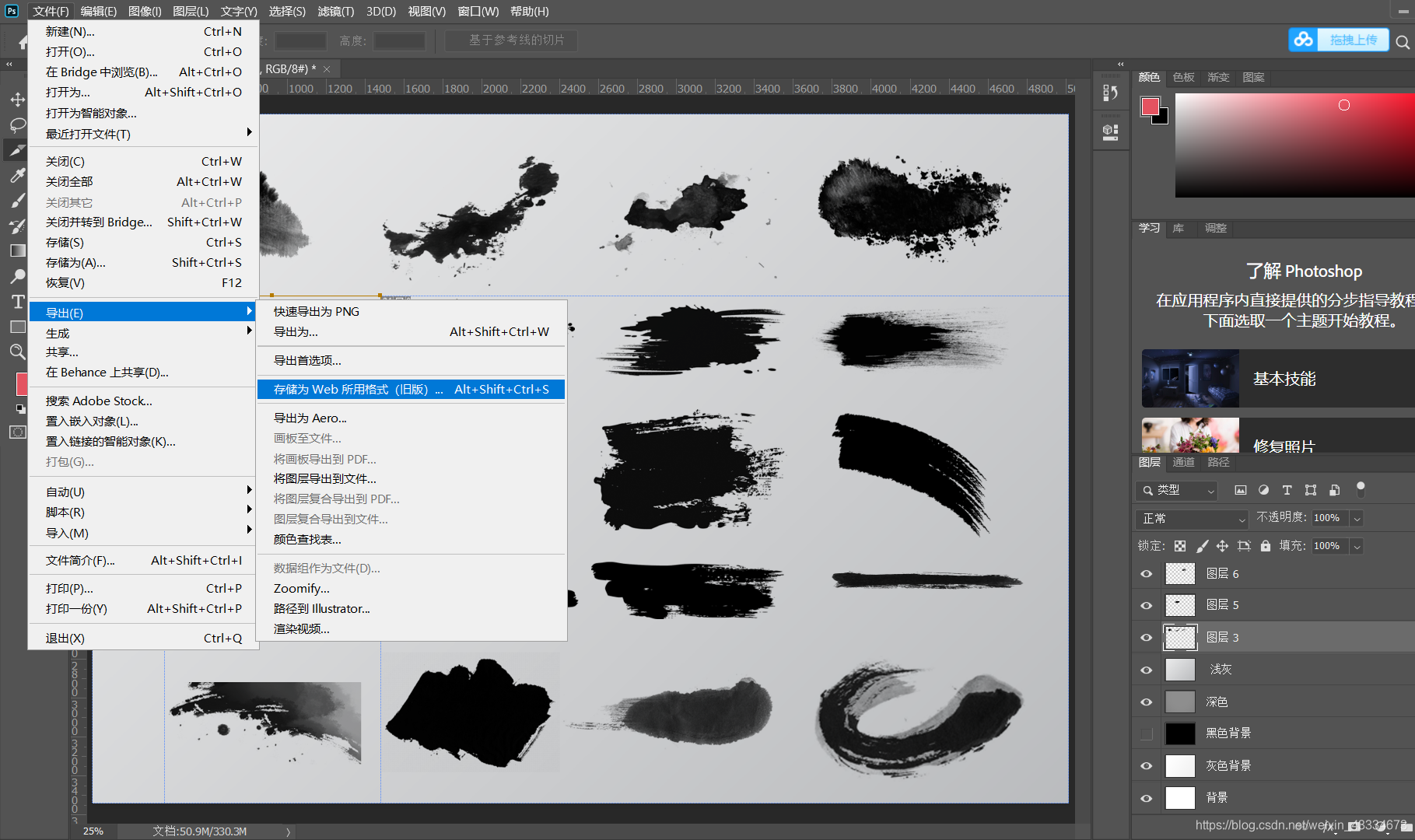Select the Slice tool in the toolbar
This screenshot has height=840, width=1415.
[17, 150]
